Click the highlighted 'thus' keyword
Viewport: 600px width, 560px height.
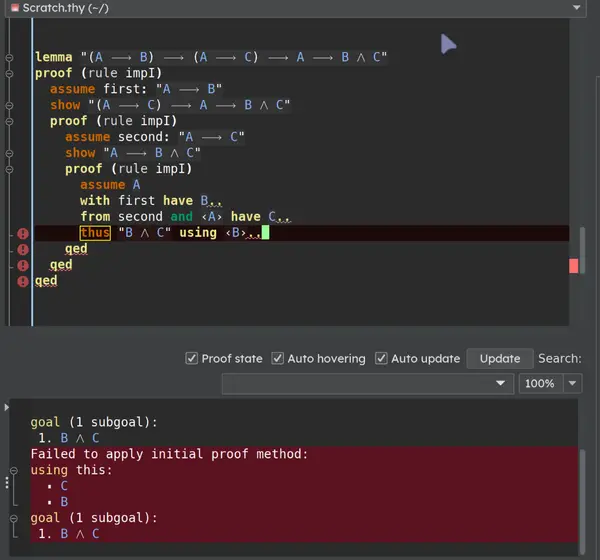coord(95,233)
